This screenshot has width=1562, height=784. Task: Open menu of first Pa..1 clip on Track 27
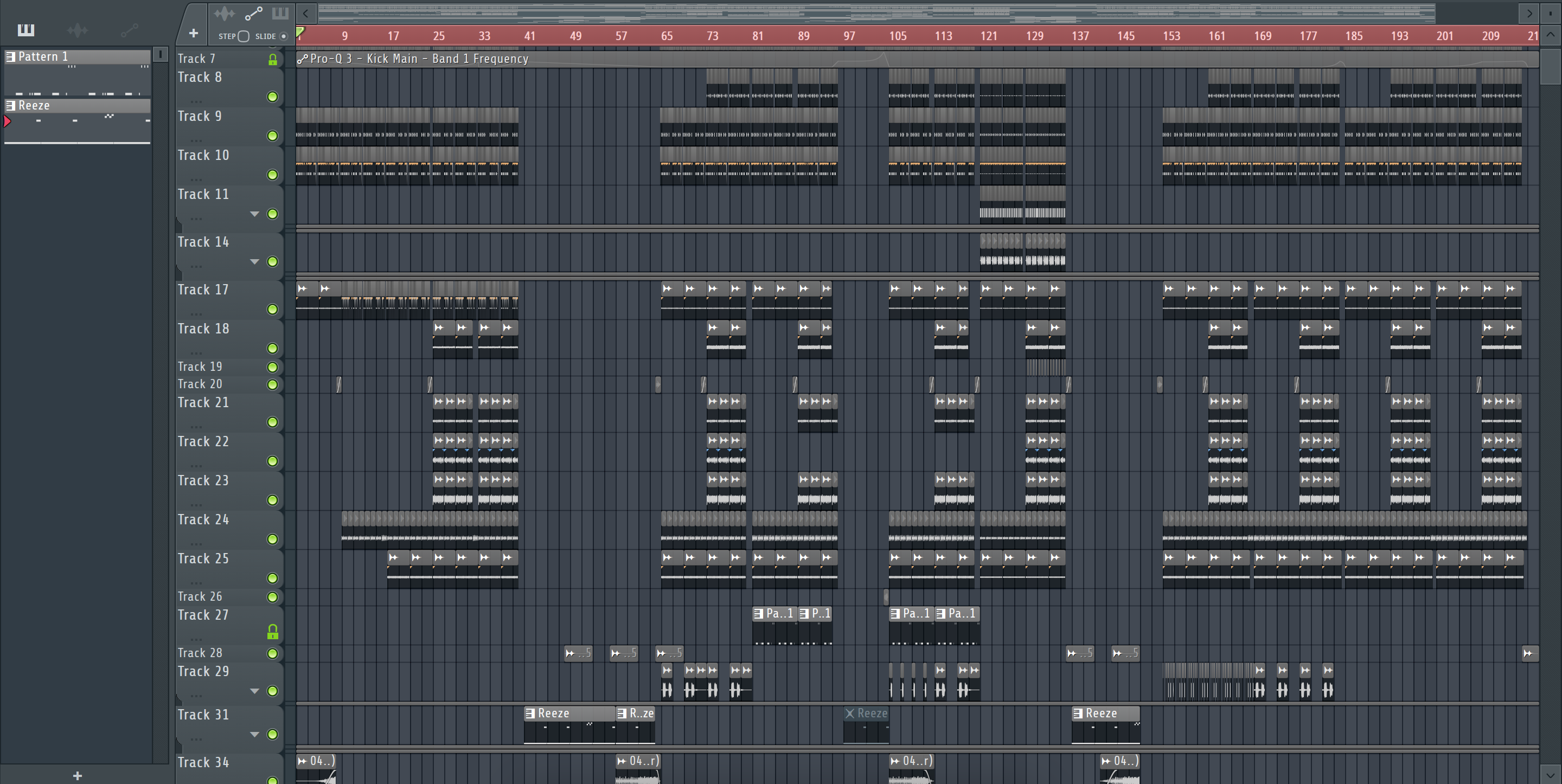coord(758,613)
